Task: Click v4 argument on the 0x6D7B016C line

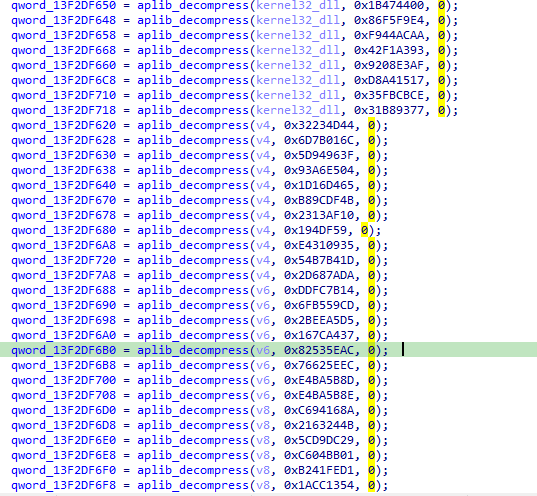Action: (x=263, y=140)
